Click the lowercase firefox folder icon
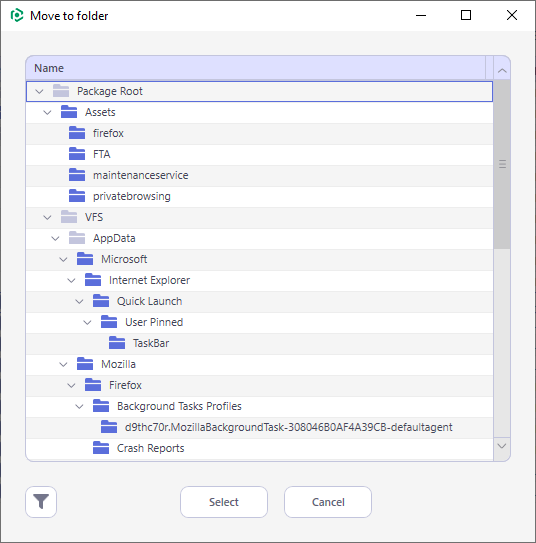Viewport: 536px width, 543px height. [77, 133]
